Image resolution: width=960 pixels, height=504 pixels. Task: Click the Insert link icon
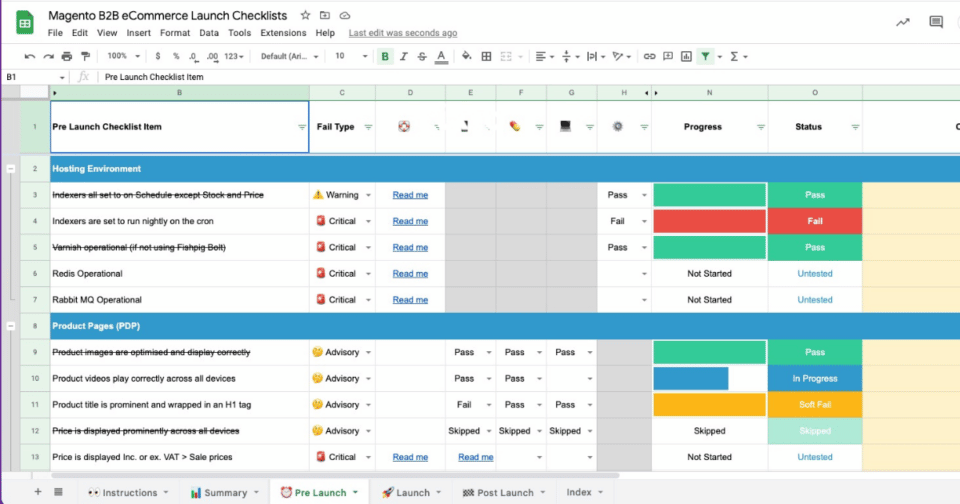click(x=650, y=56)
